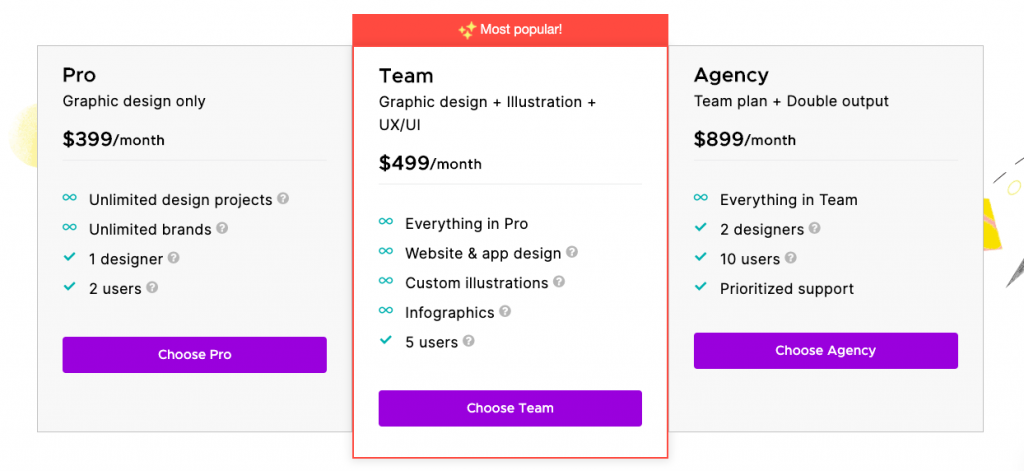This screenshot has height=471, width=1024.
Task: Open help tooltip next to Unlimited brands
Action: 222,228
